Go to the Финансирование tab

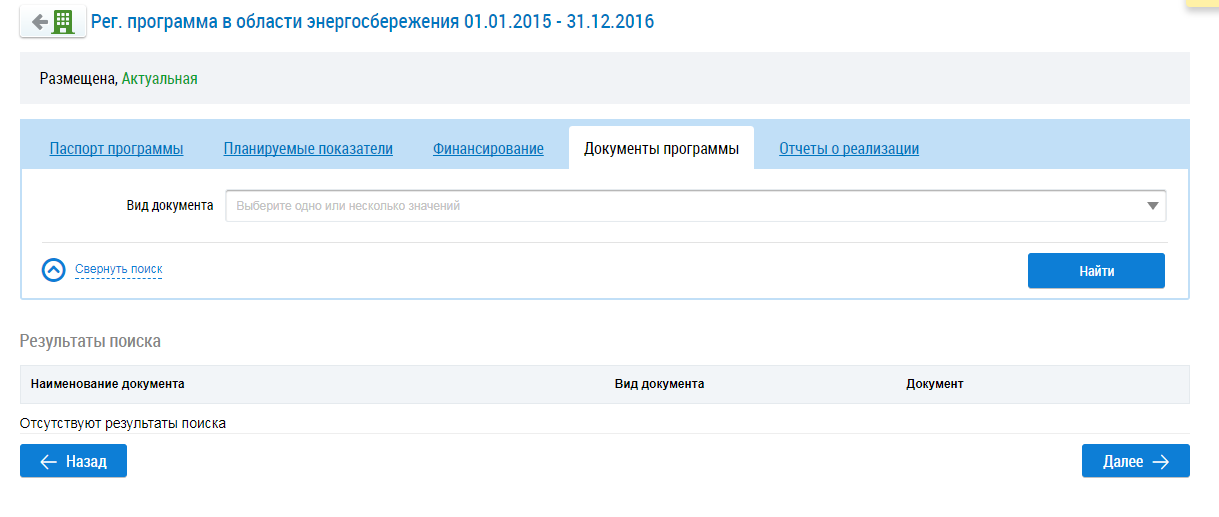tap(488, 149)
